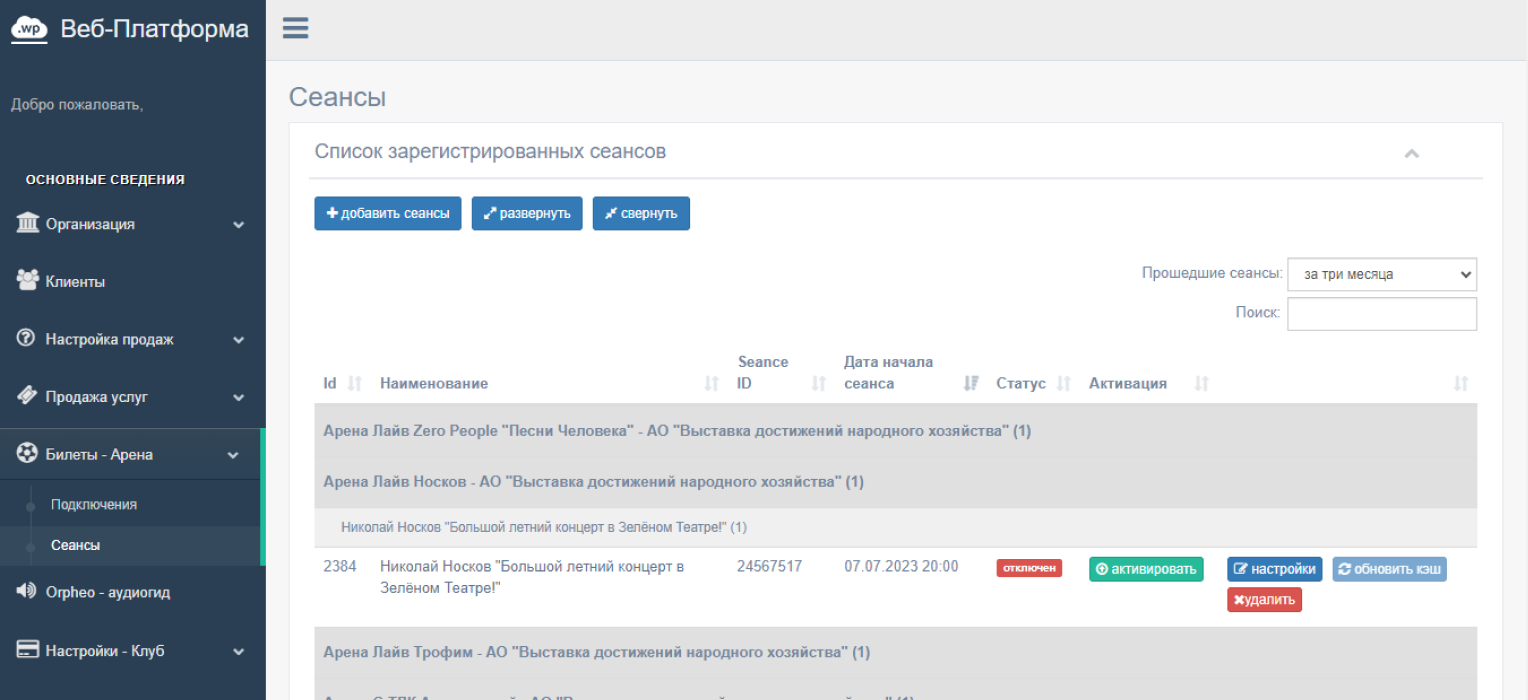The width and height of the screenshot is (1528, 700).
Task: Click the Orpheo аудиогид speaker icon
Action: click(x=27, y=591)
